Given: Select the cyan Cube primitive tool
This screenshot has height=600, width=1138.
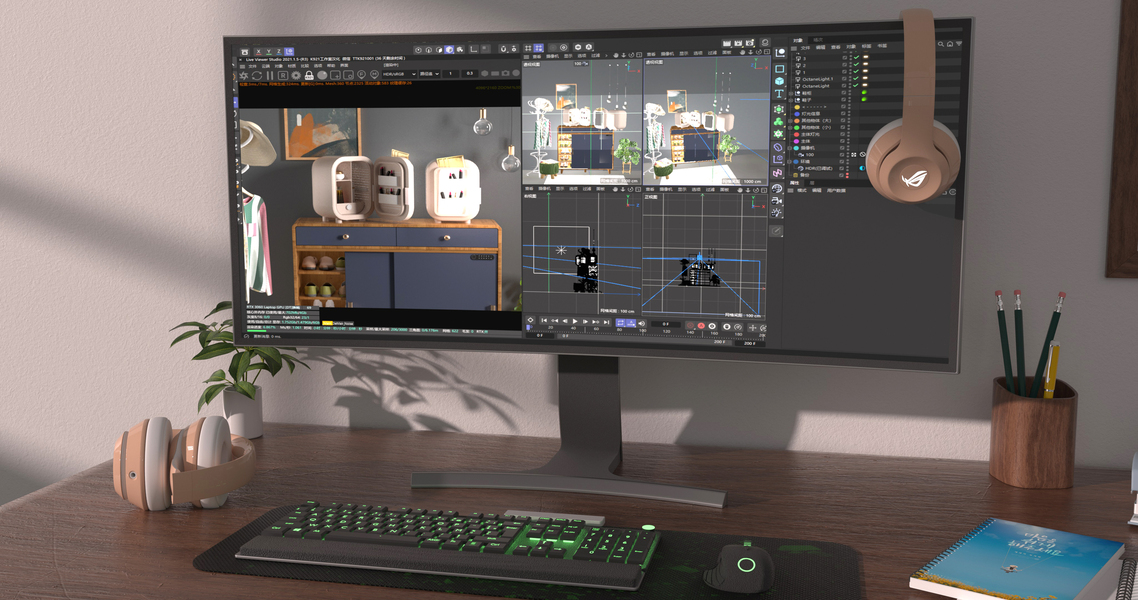Looking at the screenshot, I should point(779,81).
